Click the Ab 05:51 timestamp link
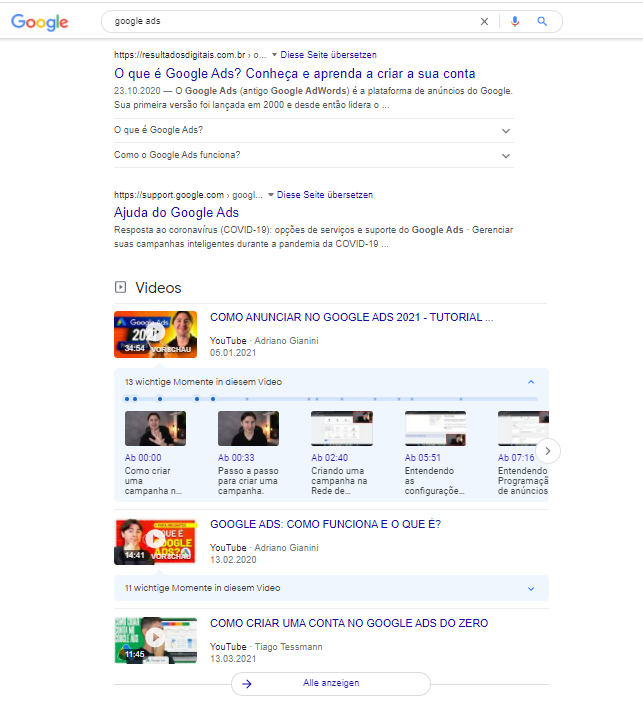The height and width of the screenshot is (712, 643). pyautogui.click(x=423, y=458)
